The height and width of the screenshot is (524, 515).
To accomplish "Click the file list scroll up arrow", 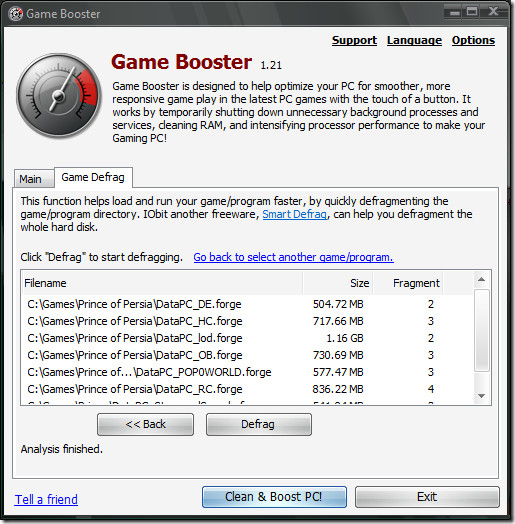I will click(x=481, y=279).
